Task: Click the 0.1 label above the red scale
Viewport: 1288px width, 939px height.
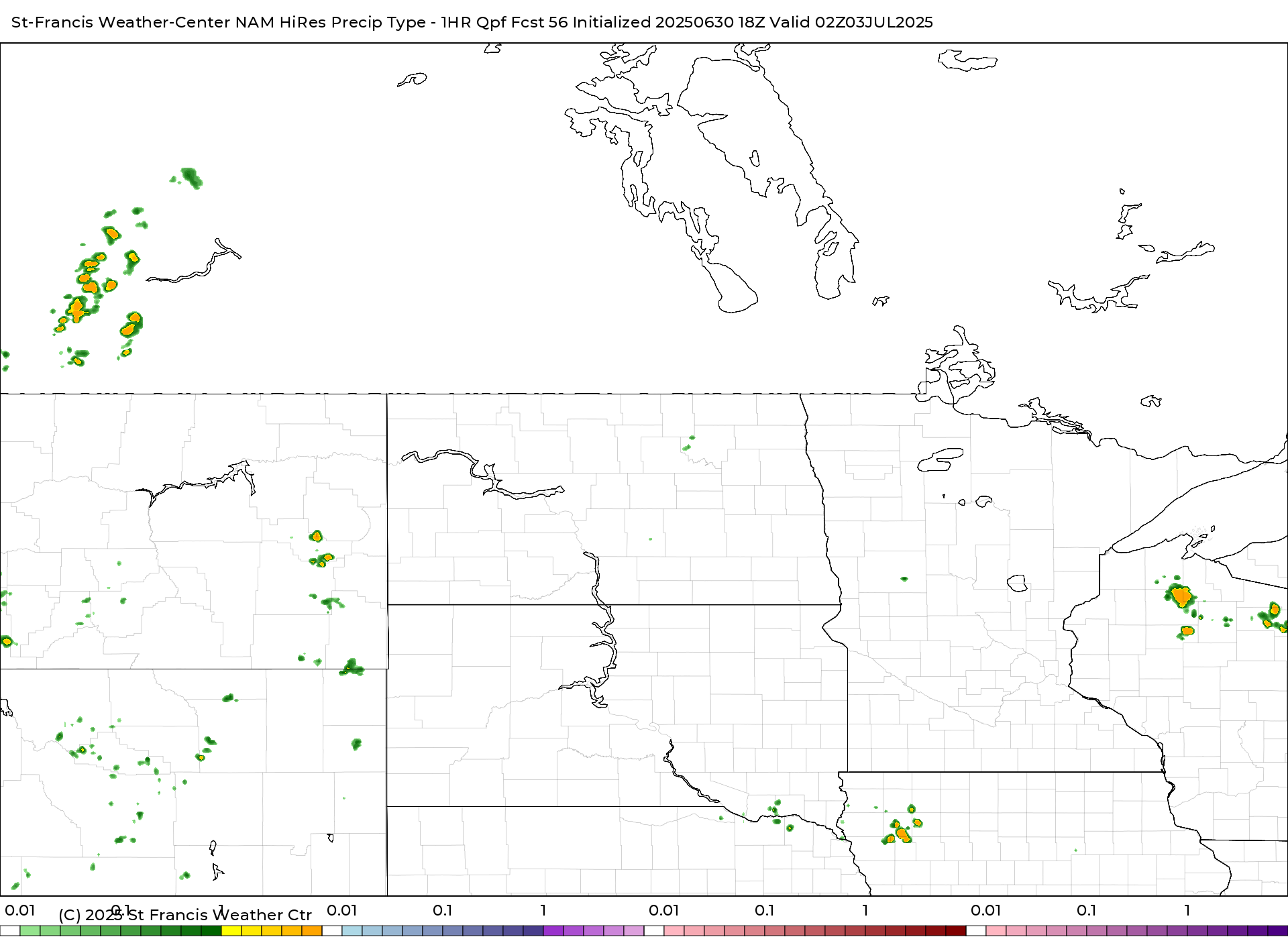Action: (765, 910)
